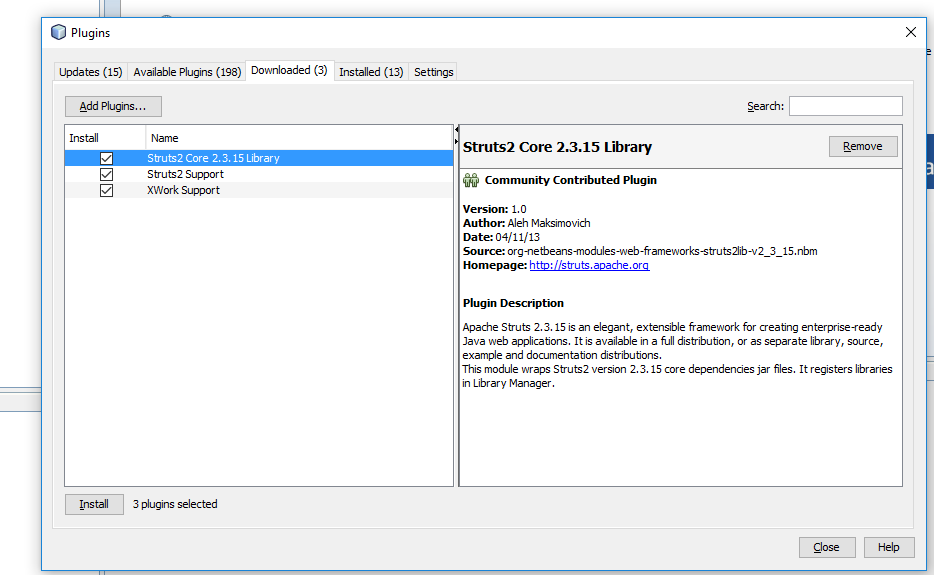Toggle the Struts2 Support install checkbox
Image resolution: width=934 pixels, height=575 pixels.
pos(106,175)
